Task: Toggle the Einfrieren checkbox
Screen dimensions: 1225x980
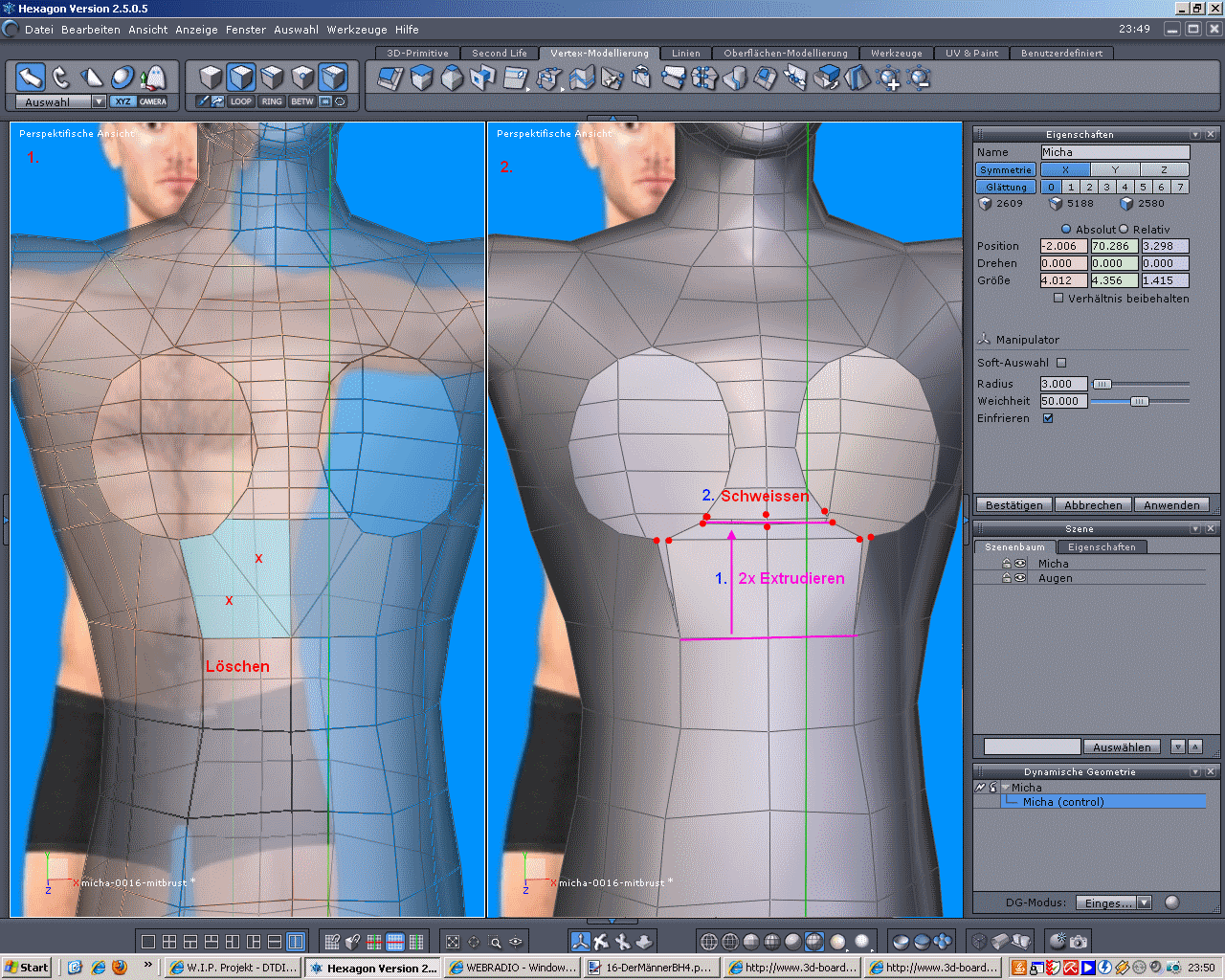Action: pos(1048,418)
